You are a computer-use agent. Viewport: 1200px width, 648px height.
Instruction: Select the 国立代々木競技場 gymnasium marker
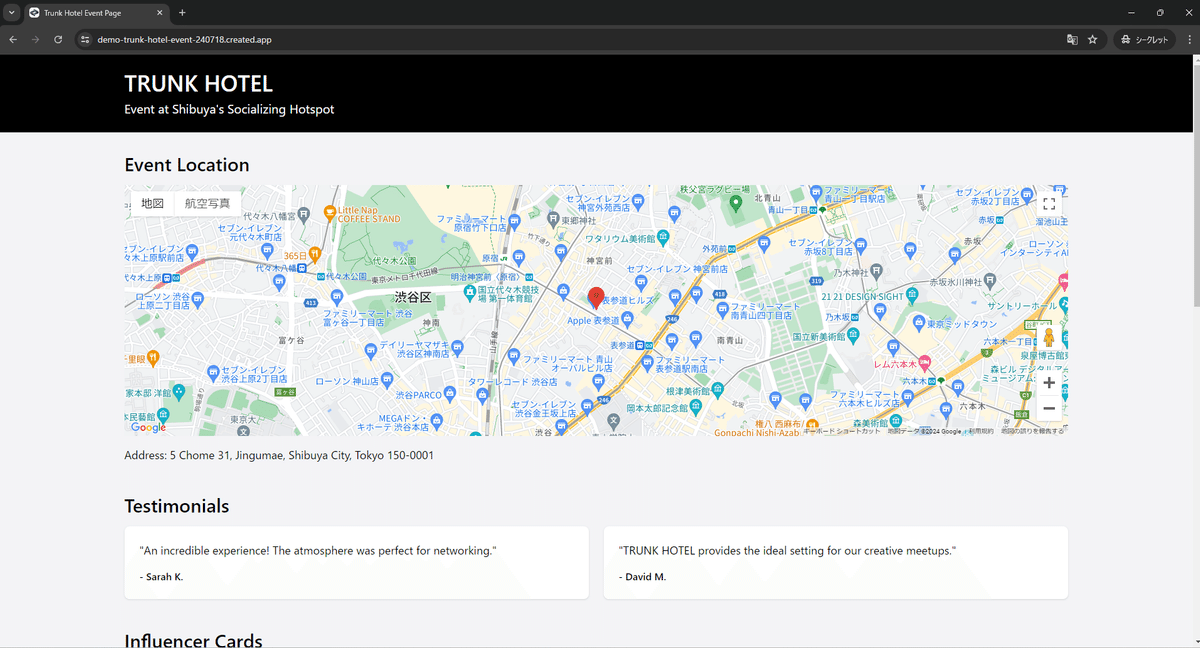[469, 292]
